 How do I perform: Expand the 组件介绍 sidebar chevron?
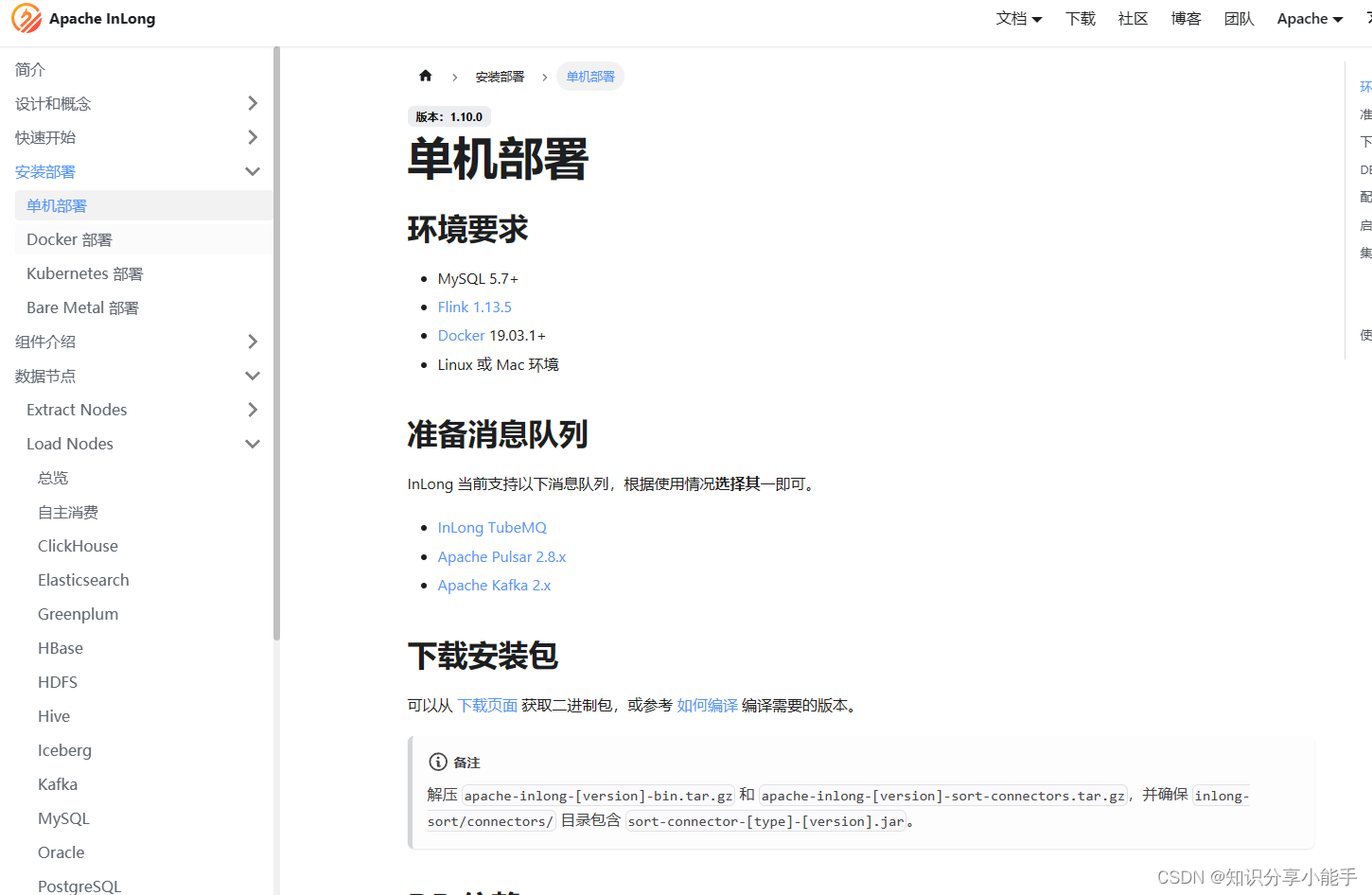point(253,342)
